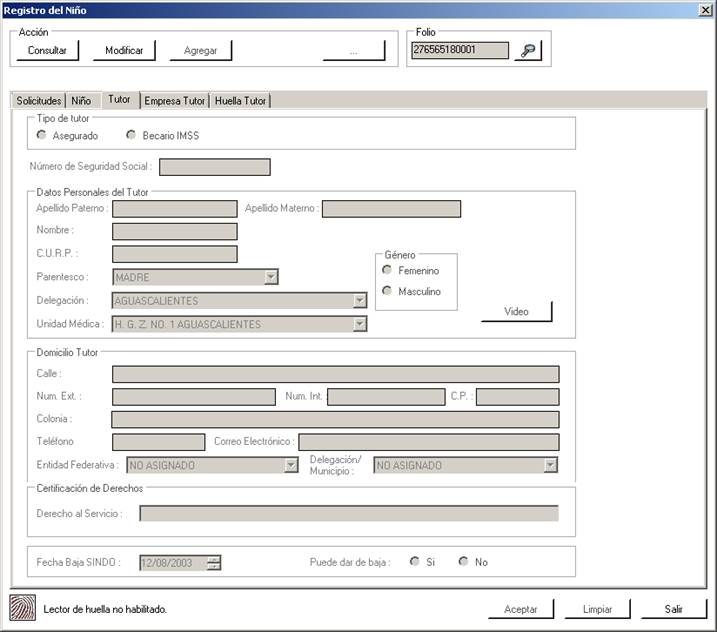The width and height of the screenshot is (717, 632).
Task: Click the Fecha Baja SINDO date spinner arrows
Action: (x=214, y=562)
